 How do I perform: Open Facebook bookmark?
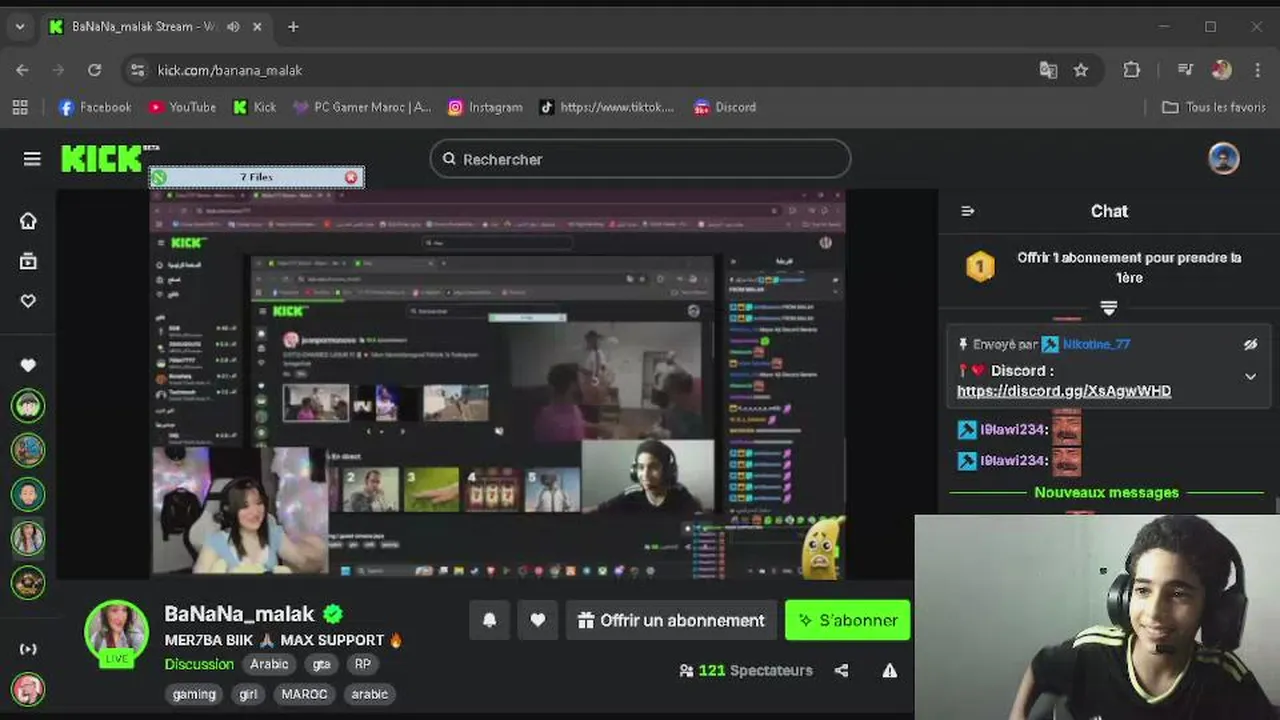tap(95, 107)
